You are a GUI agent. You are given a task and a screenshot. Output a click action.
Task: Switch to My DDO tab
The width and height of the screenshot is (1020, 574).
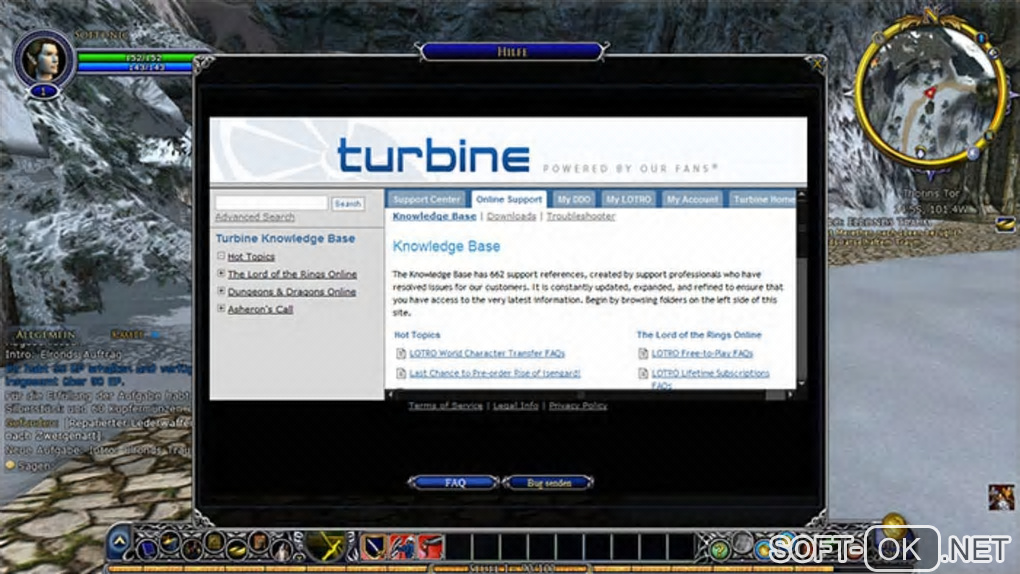pos(574,199)
